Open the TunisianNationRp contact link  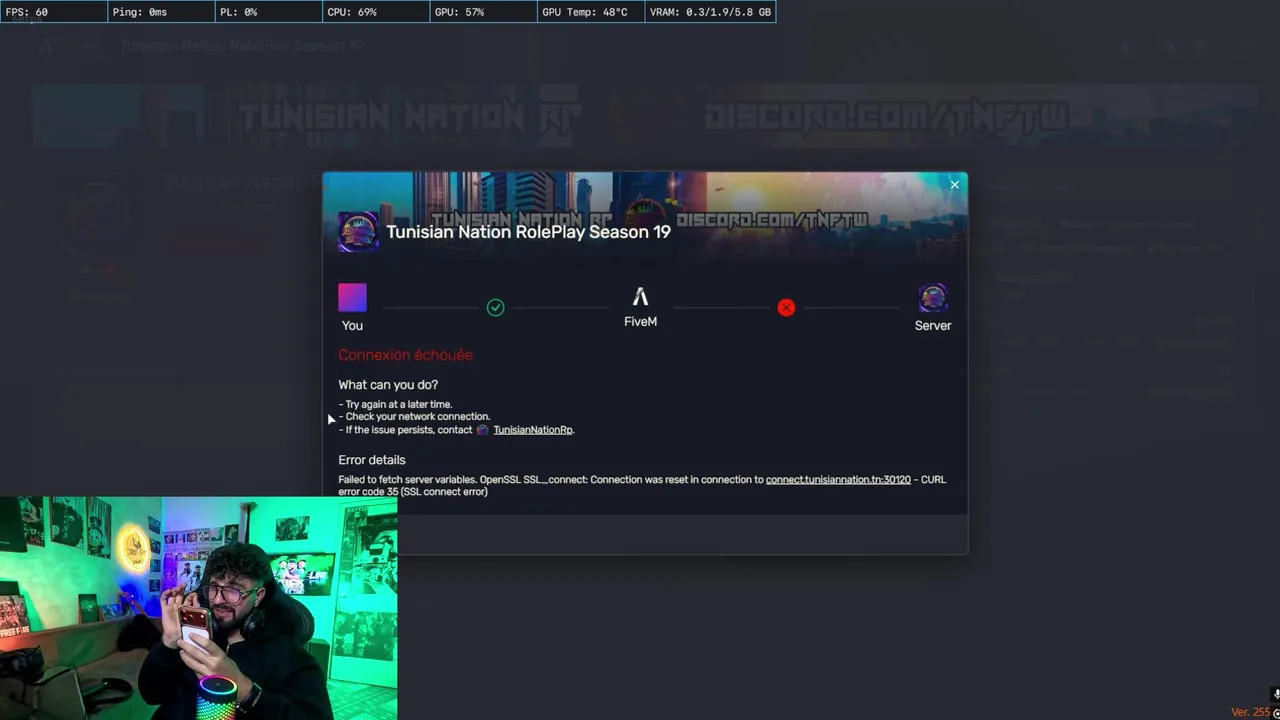point(532,430)
